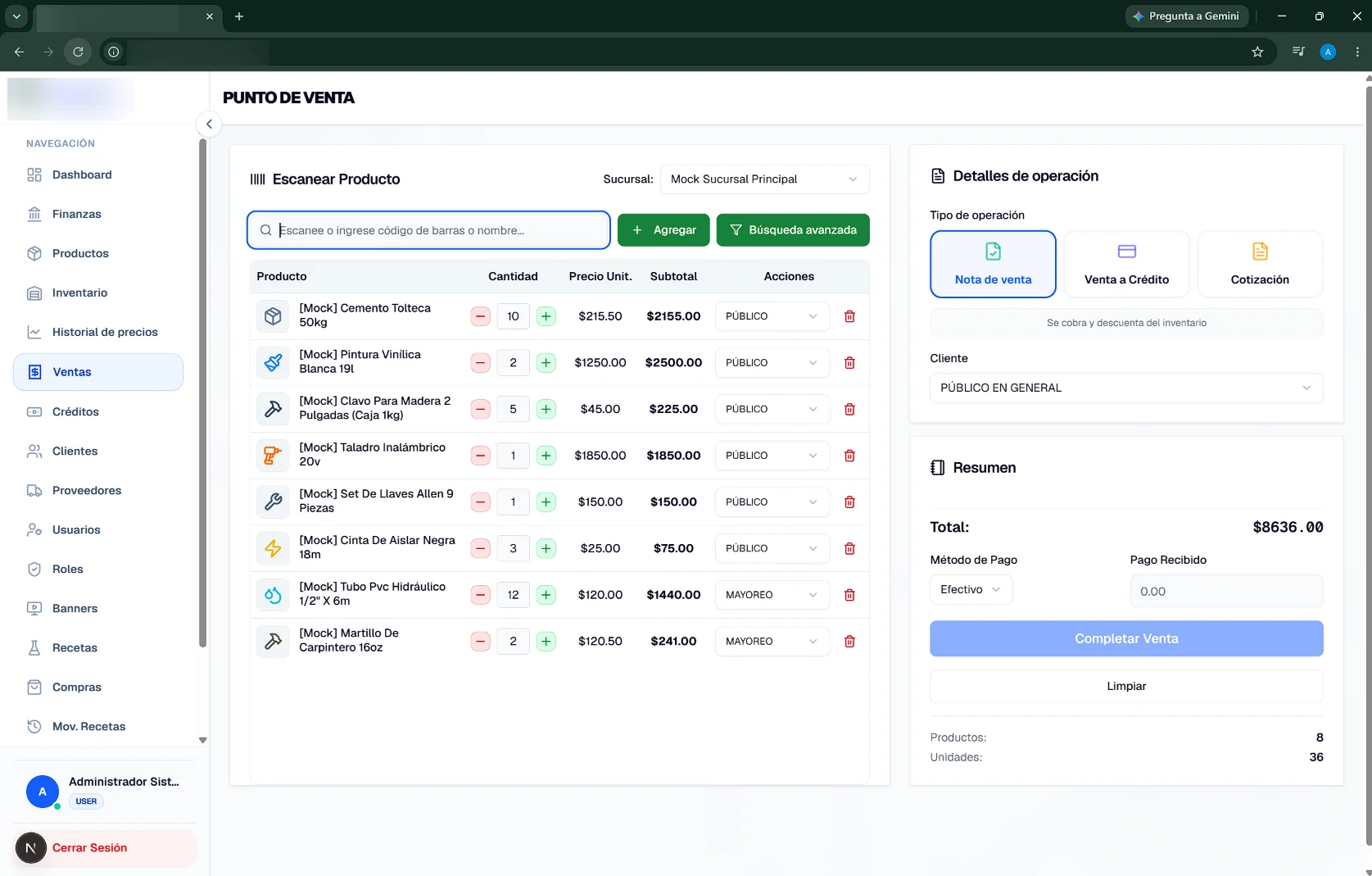This screenshot has height=876, width=1372.
Task: Increase Pintura Vinílica quantity
Action: tap(546, 363)
